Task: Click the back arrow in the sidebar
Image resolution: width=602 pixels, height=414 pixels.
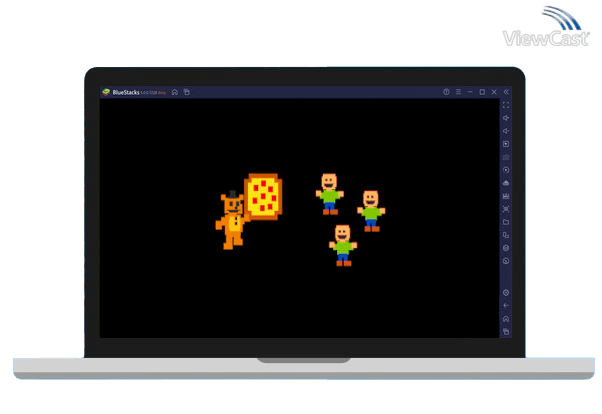Action: click(x=506, y=306)
